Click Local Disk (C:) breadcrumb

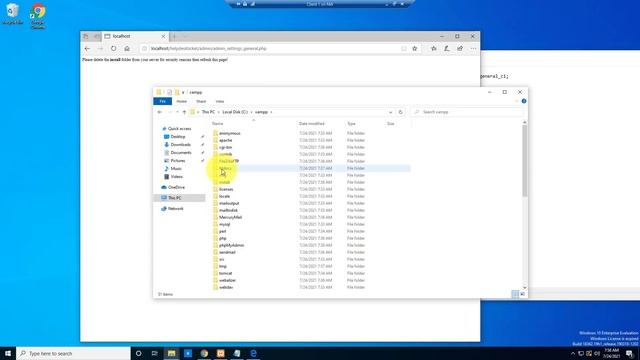point(235,112)
